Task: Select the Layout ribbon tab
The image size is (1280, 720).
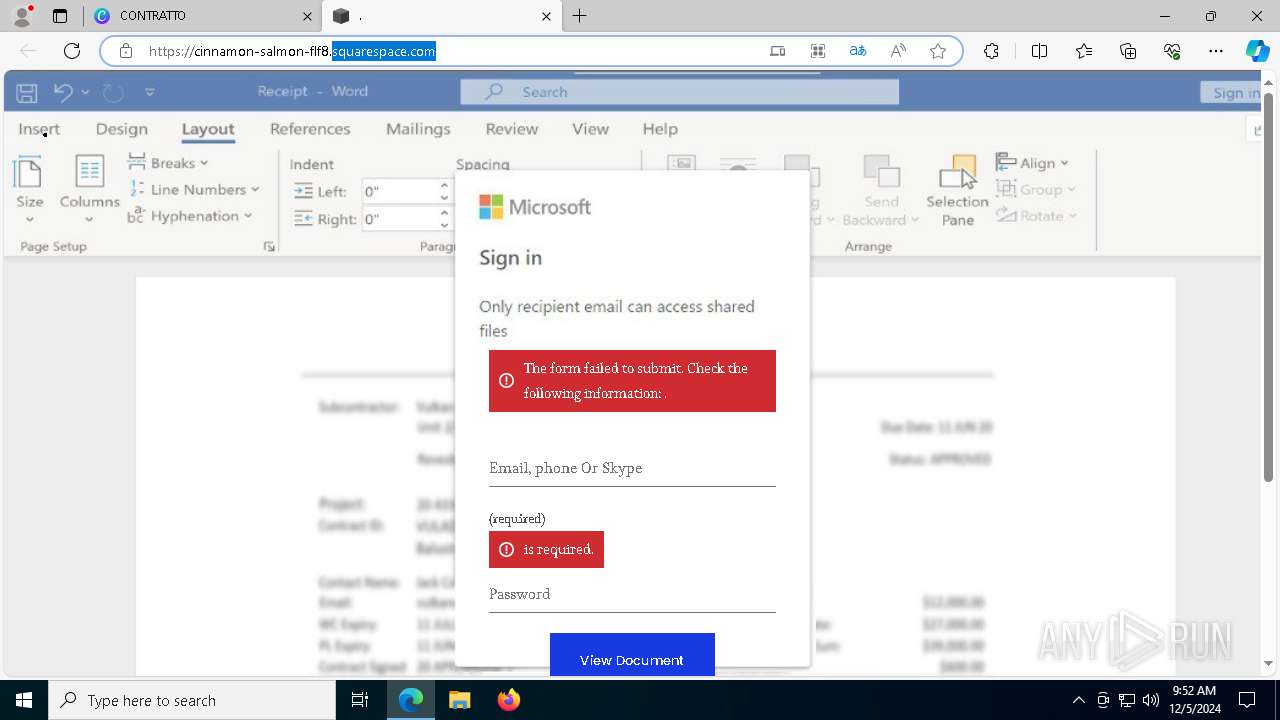Action: pyautogui.click(x=208, y=129)
